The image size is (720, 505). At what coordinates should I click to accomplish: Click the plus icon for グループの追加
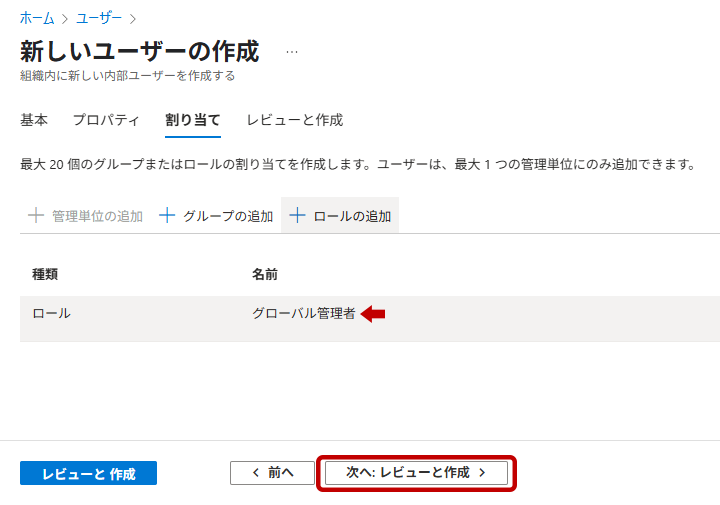(x=167, y=216)
